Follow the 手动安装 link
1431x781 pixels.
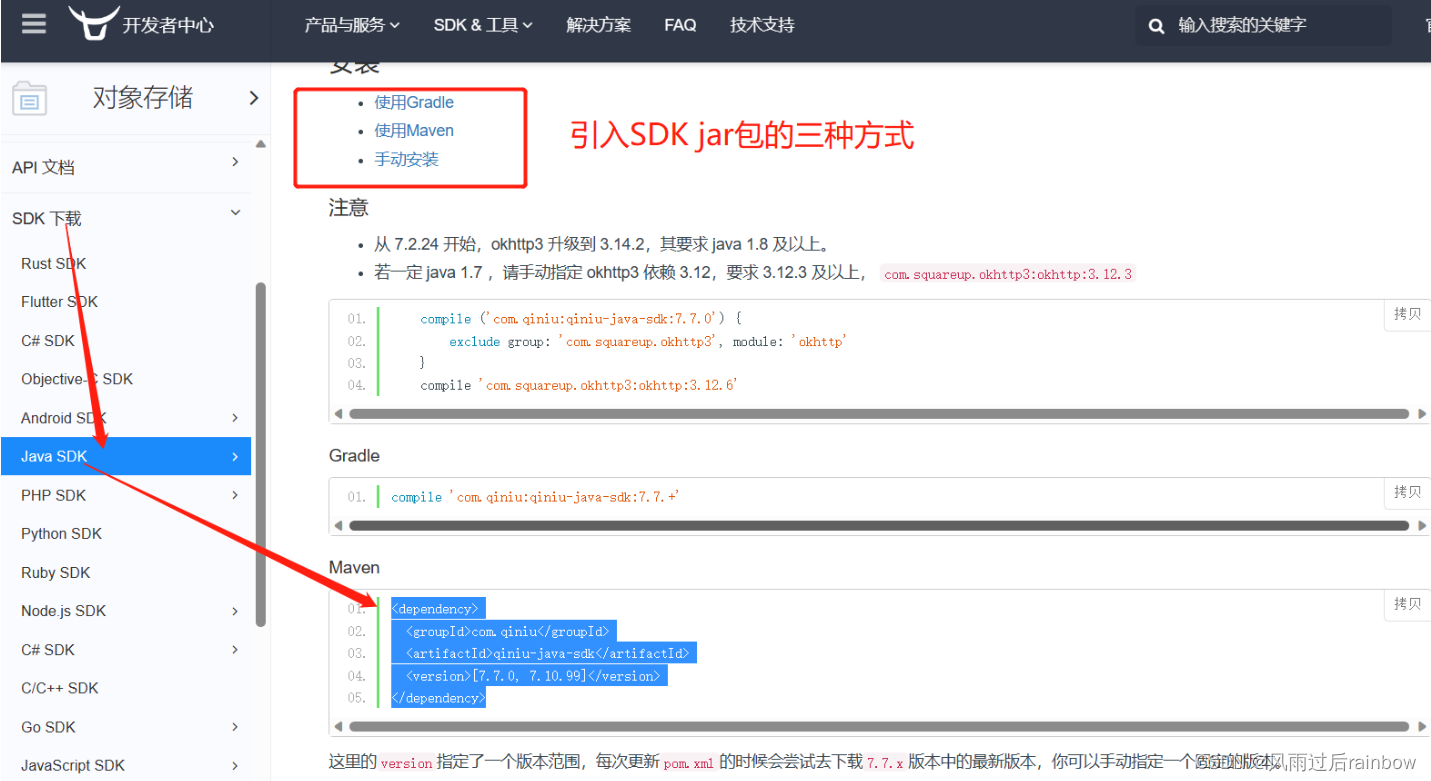(406, 159)
